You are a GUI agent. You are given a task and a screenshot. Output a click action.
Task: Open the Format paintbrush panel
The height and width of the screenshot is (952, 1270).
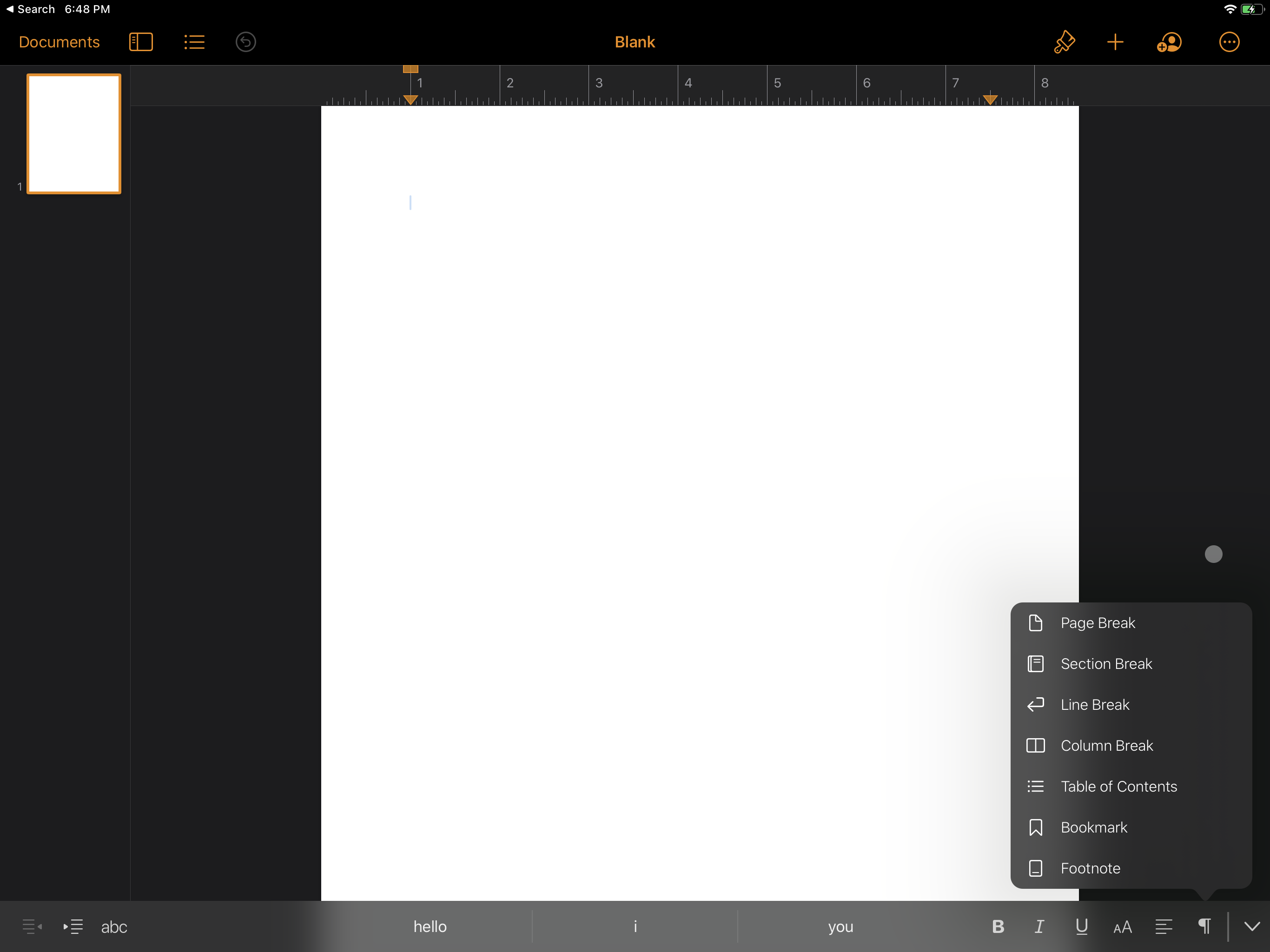pyautogui.click(x=1064, y=42)
